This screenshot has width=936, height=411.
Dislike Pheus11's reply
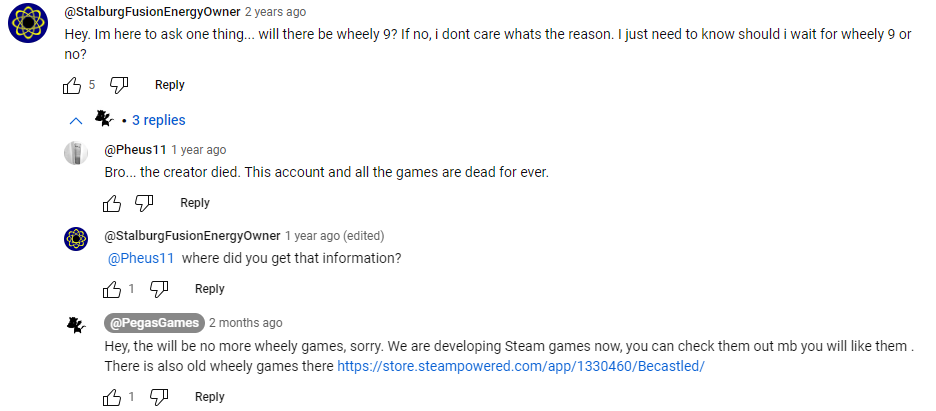(144, 203)
